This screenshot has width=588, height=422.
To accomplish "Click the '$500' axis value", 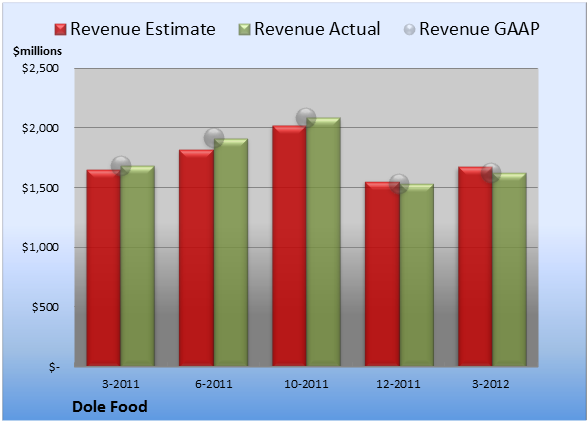I will (45, 307).
